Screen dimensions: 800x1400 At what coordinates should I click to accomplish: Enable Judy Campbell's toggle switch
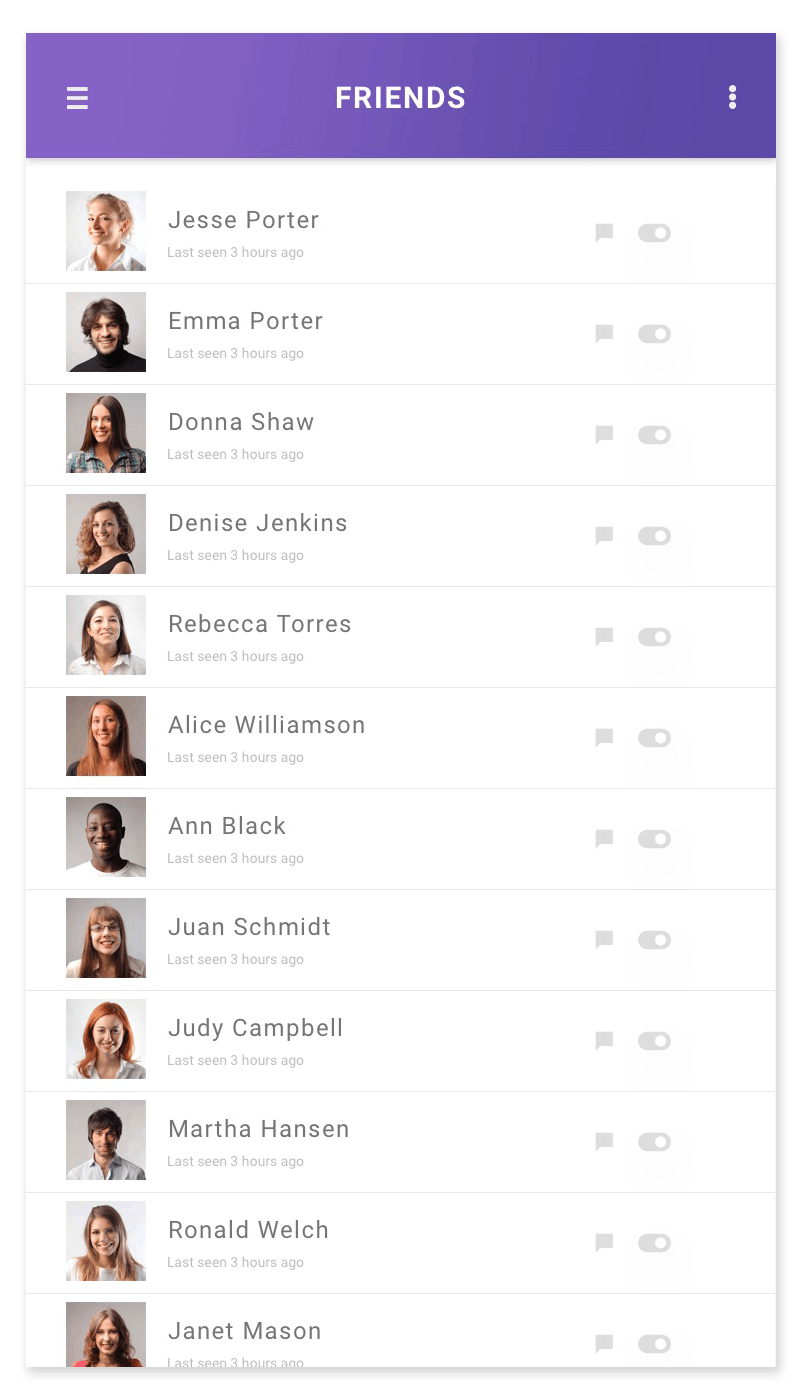click(654, 1041)
